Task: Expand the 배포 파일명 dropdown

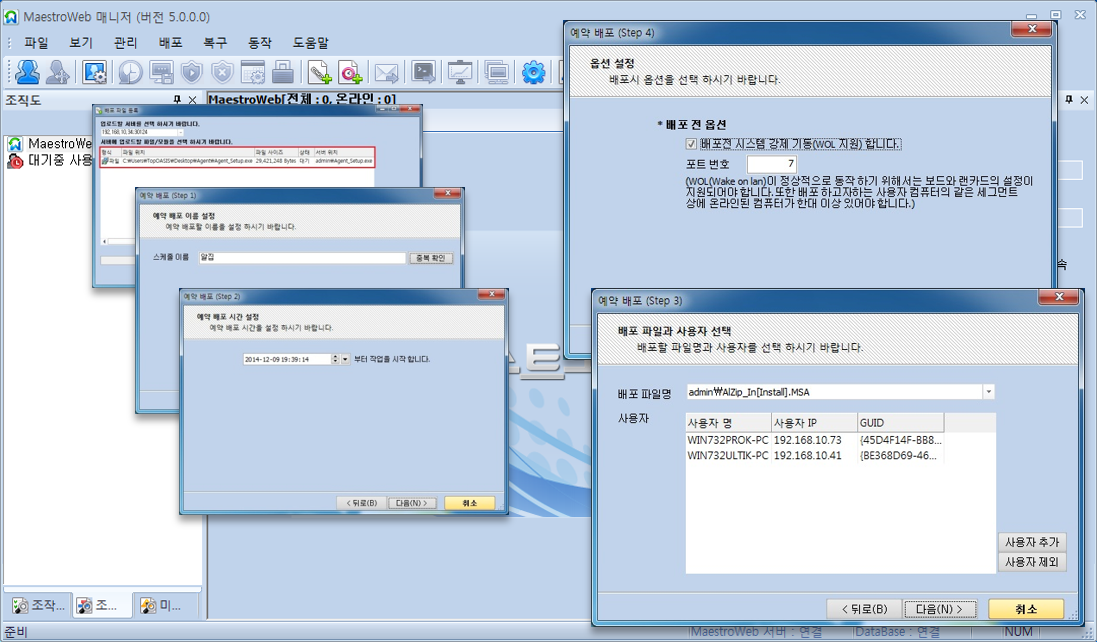Action: tap(988, 392)
